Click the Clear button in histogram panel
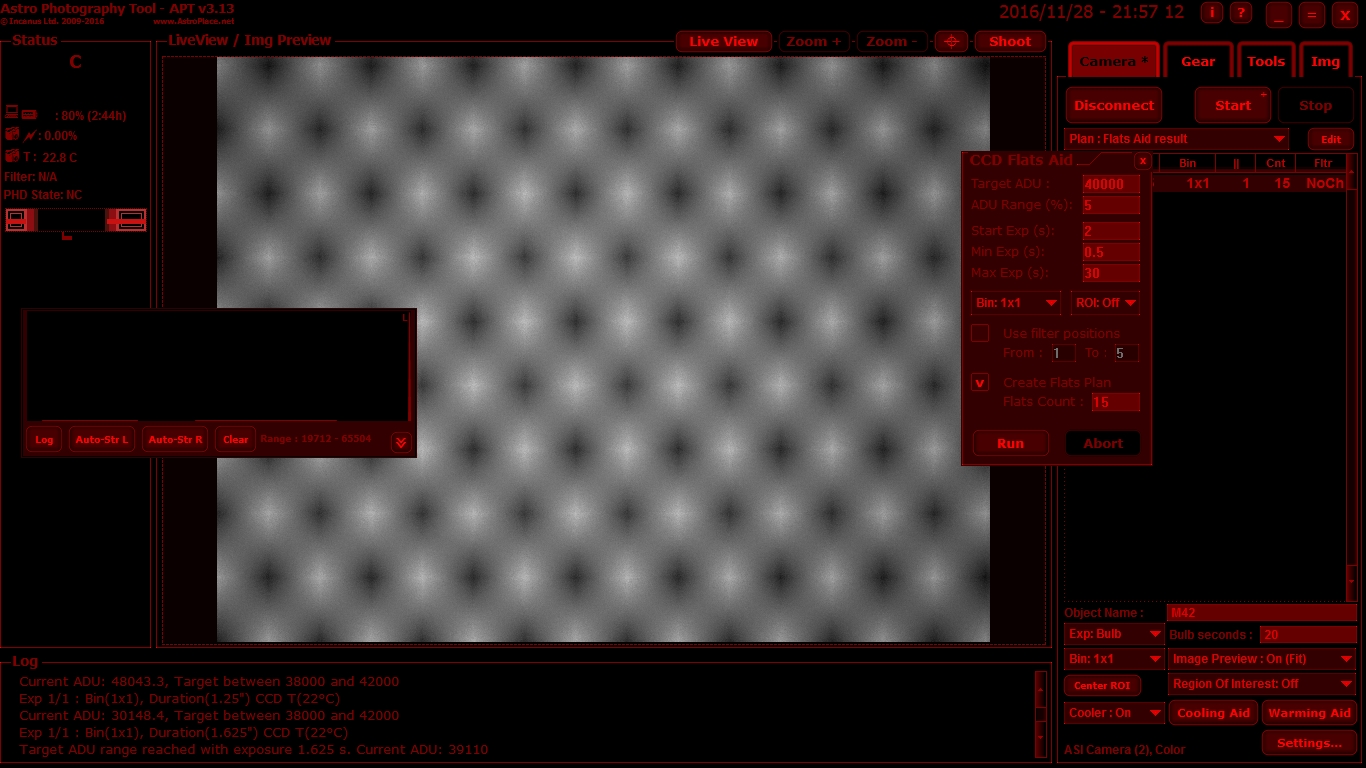The height and width of the screenshot is (768, 1366). [236, 439]
